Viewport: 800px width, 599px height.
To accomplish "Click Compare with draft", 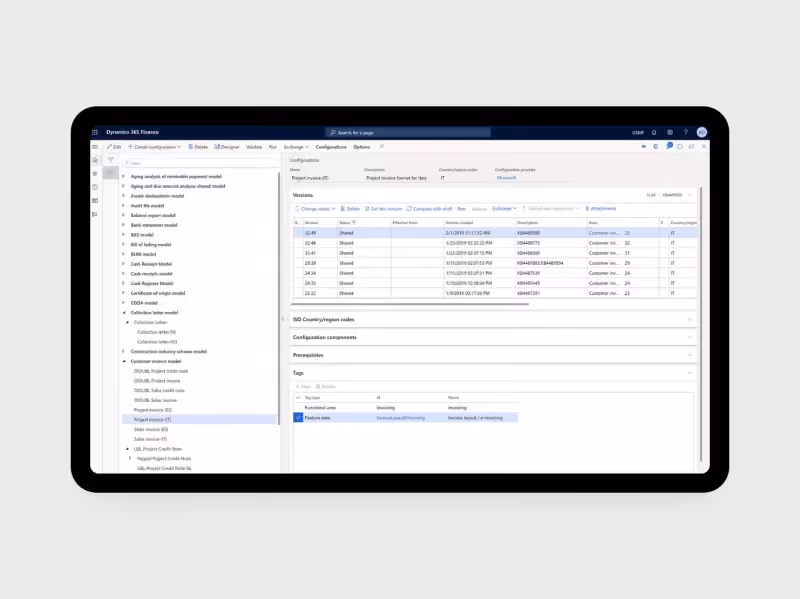I will 430,209.
